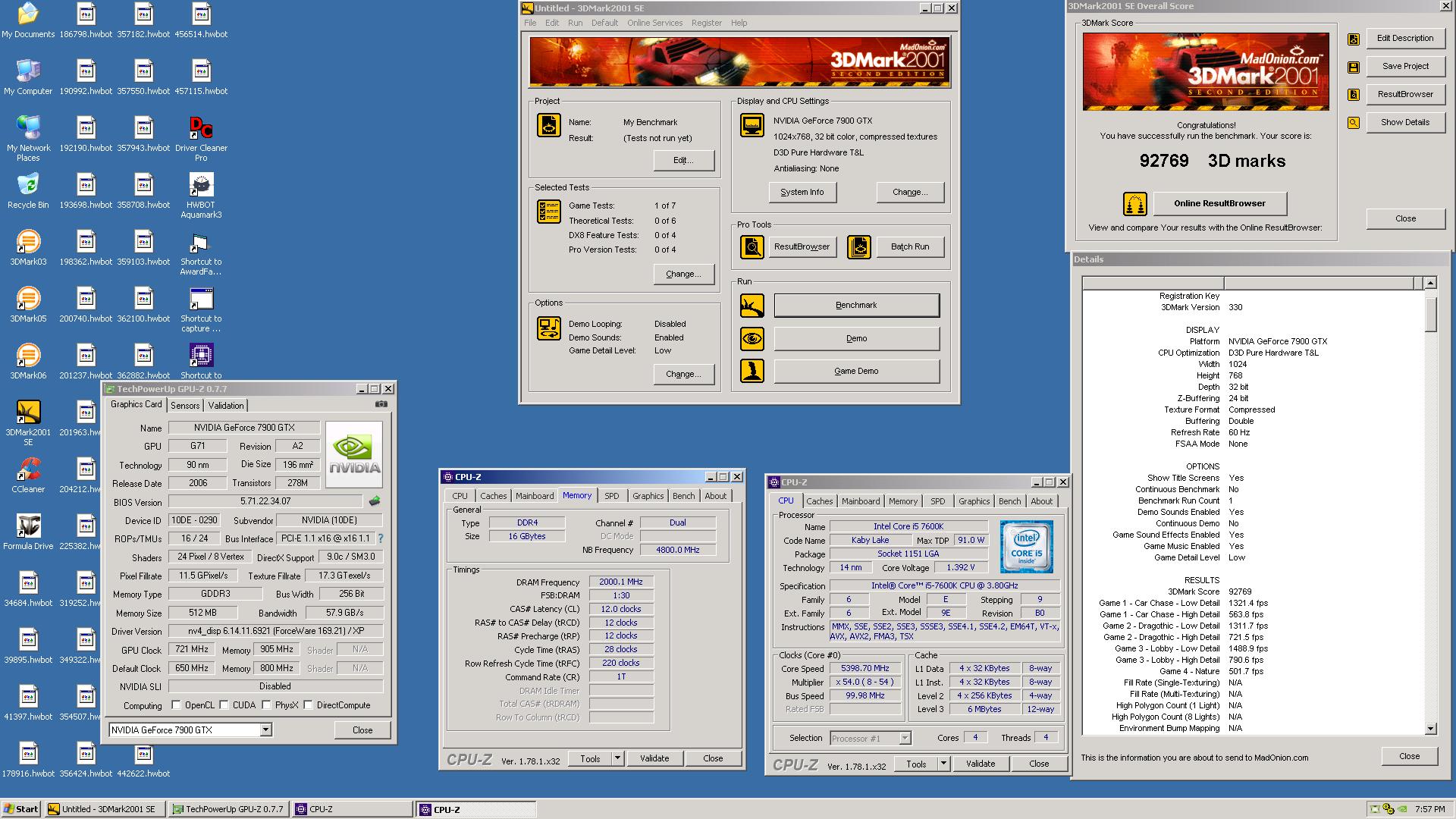Viewport: 1456px width, 819px height.
Task: Click the Batch Run button
Action: coord(910,247)
